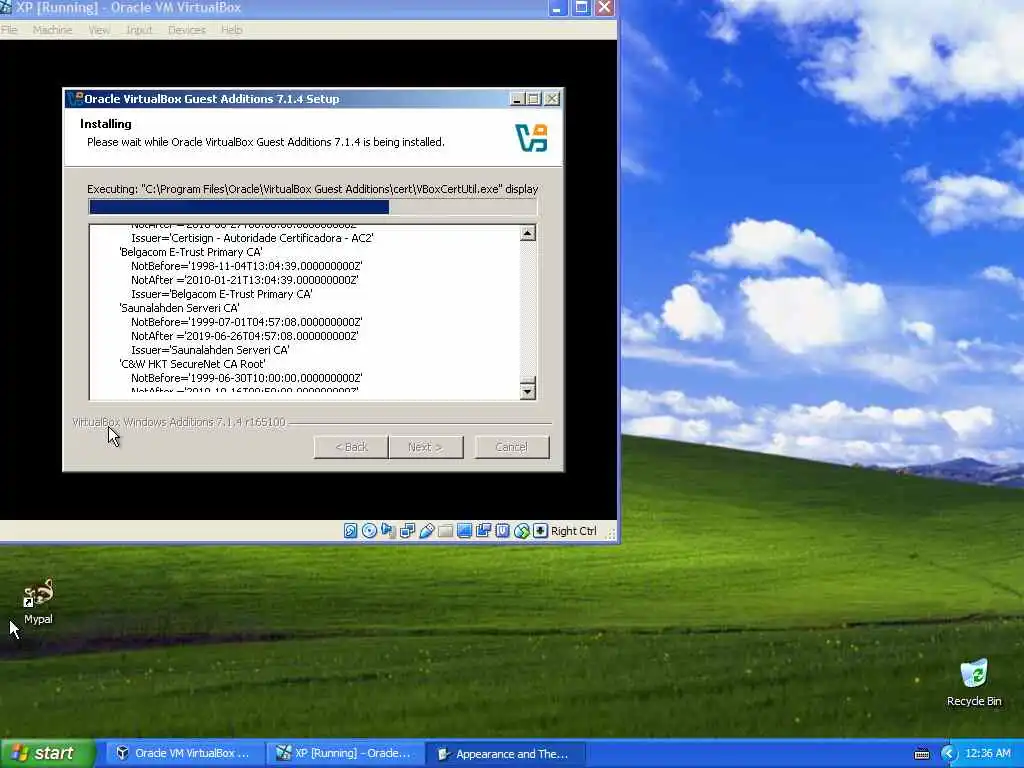This screenshot has height=768, width=1024.
Task: Click the installation progress bar
Action: coord(313,207)
